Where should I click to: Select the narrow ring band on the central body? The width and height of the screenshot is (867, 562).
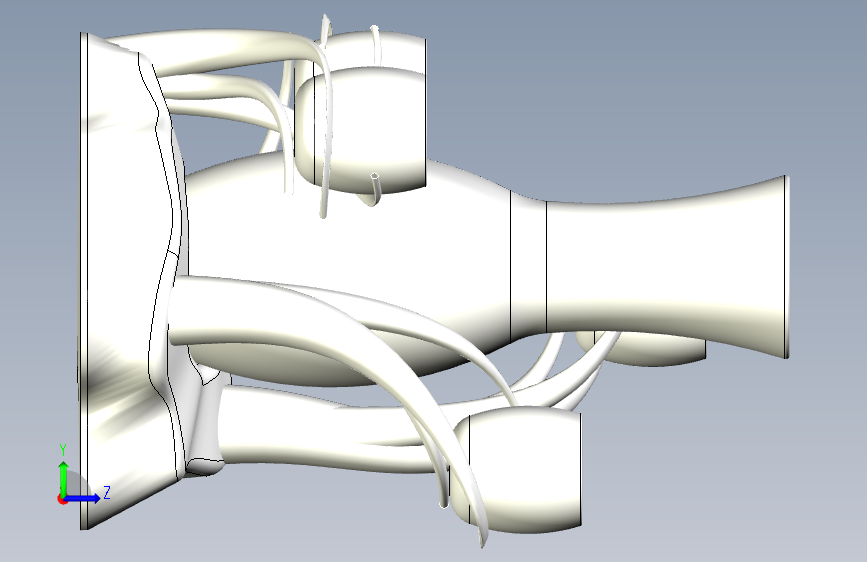(x=528, y=266)
